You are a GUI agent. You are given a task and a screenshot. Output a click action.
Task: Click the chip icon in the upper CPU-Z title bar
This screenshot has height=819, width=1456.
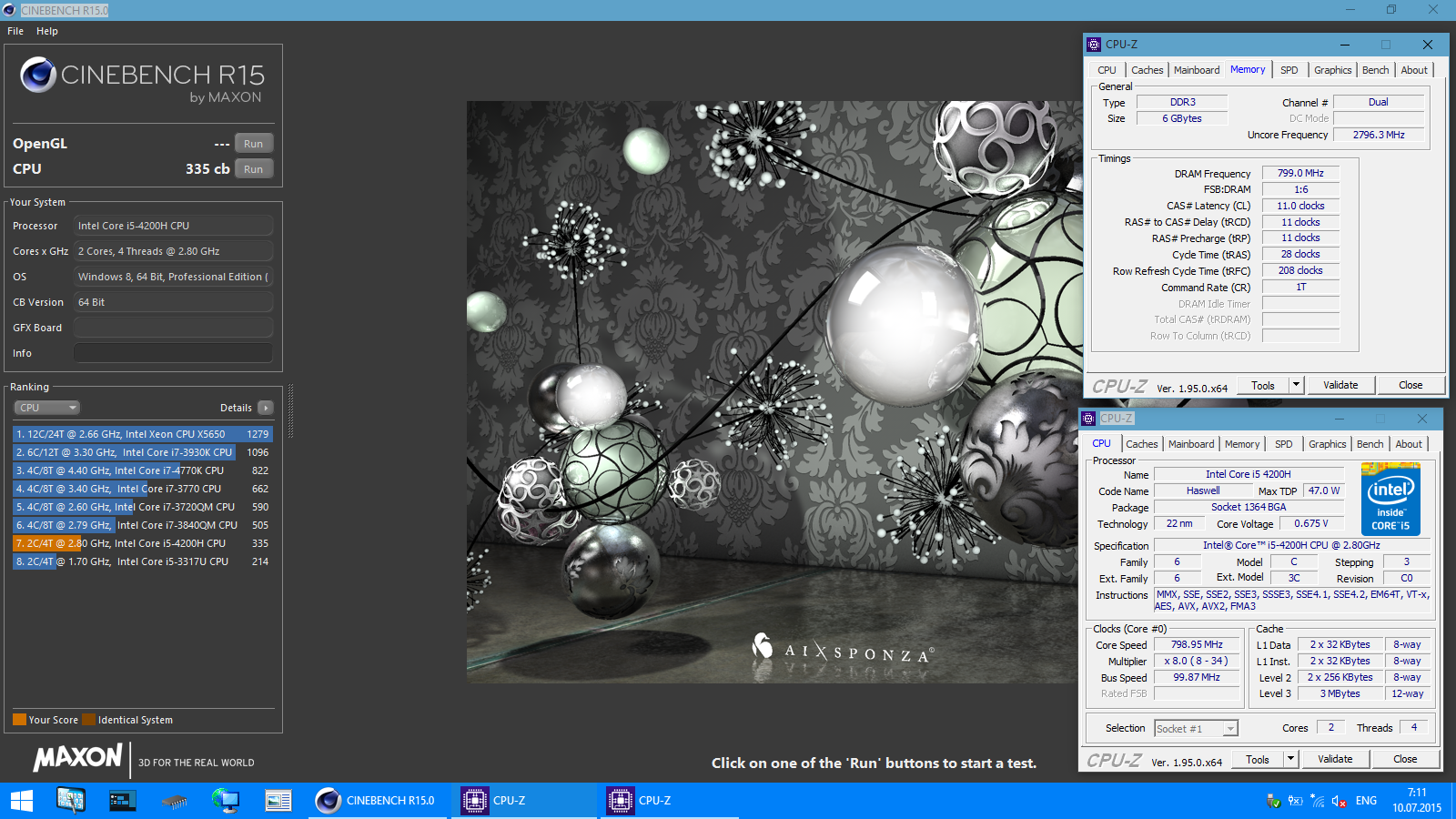[x=1094, y=45]
